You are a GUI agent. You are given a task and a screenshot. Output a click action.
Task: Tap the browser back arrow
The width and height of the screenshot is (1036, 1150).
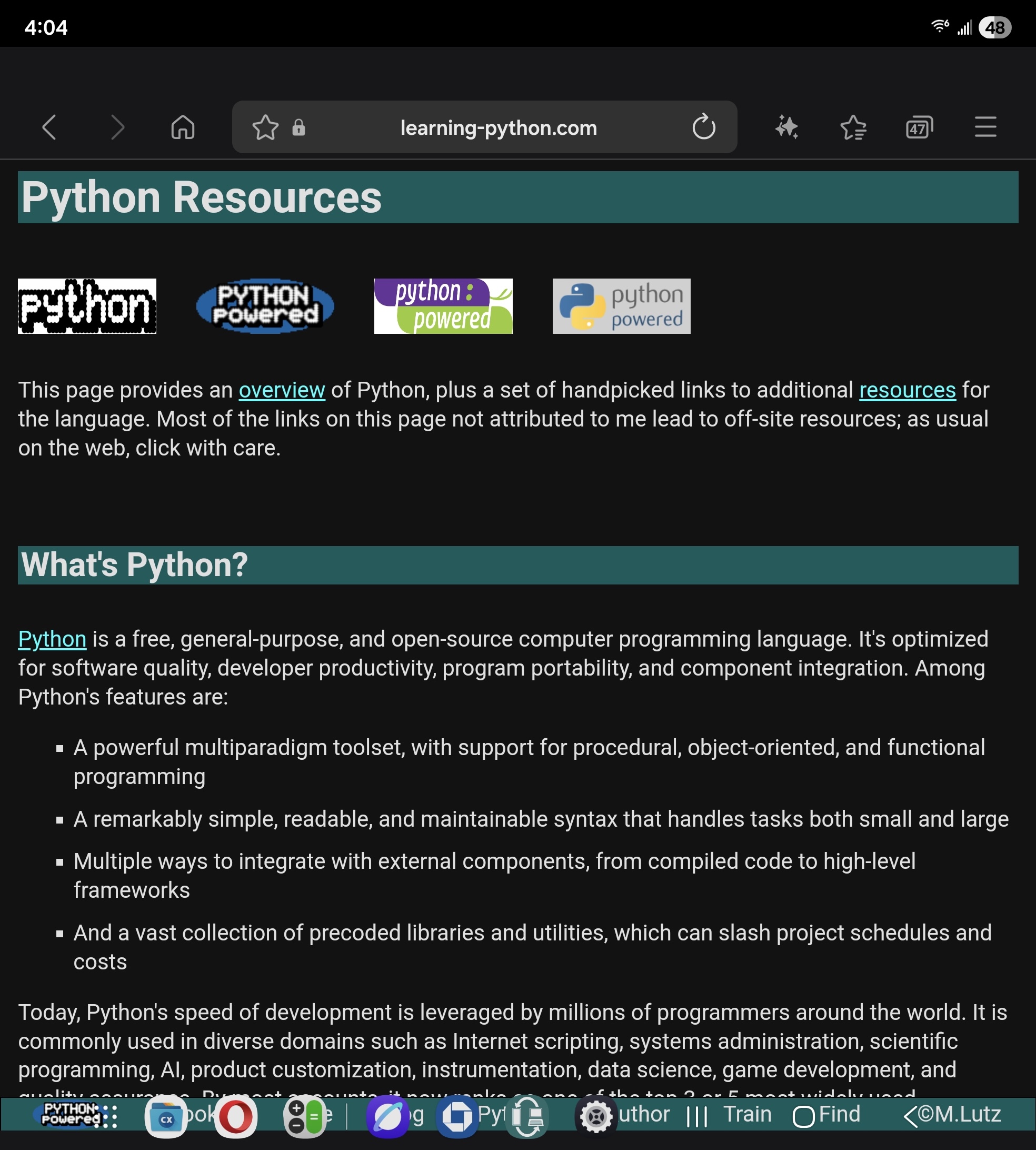click(x=49, y=127)
